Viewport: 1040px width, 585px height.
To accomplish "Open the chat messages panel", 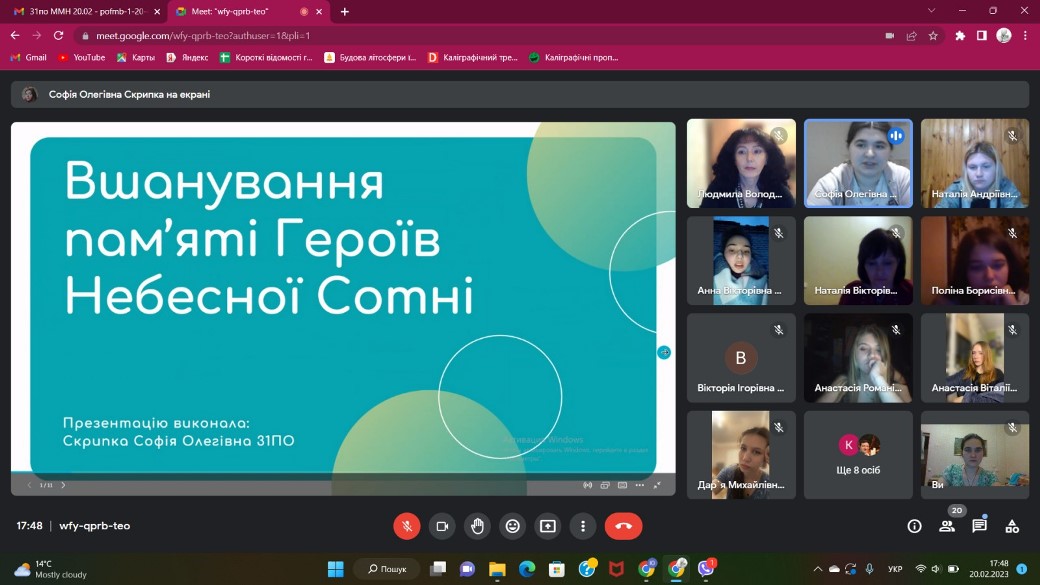I will pyautogui.click(x=979, y=526).
